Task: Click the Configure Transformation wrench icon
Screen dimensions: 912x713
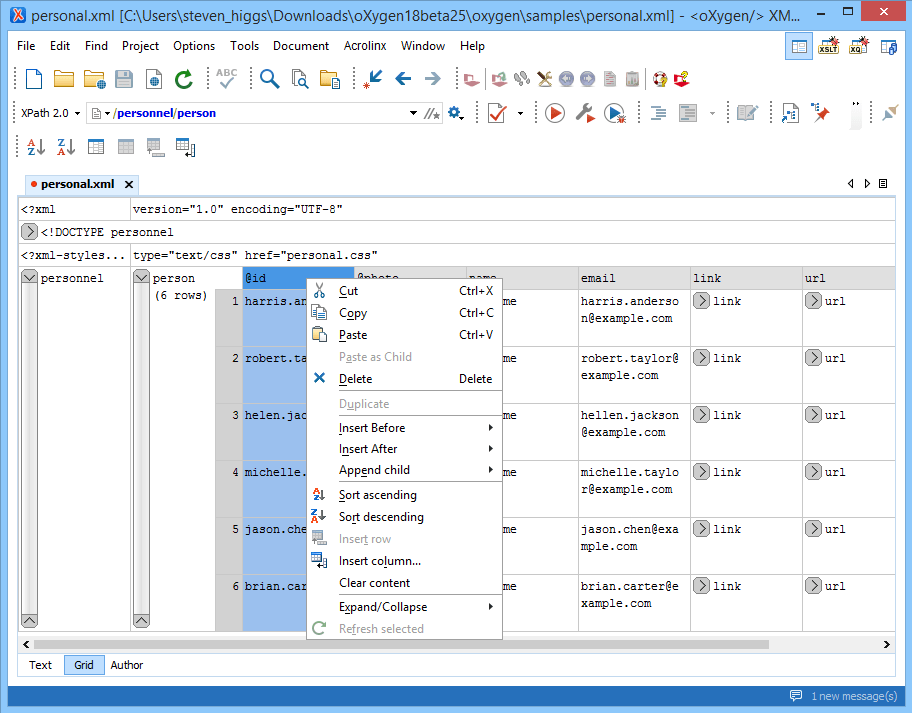Action: [586, 114]
